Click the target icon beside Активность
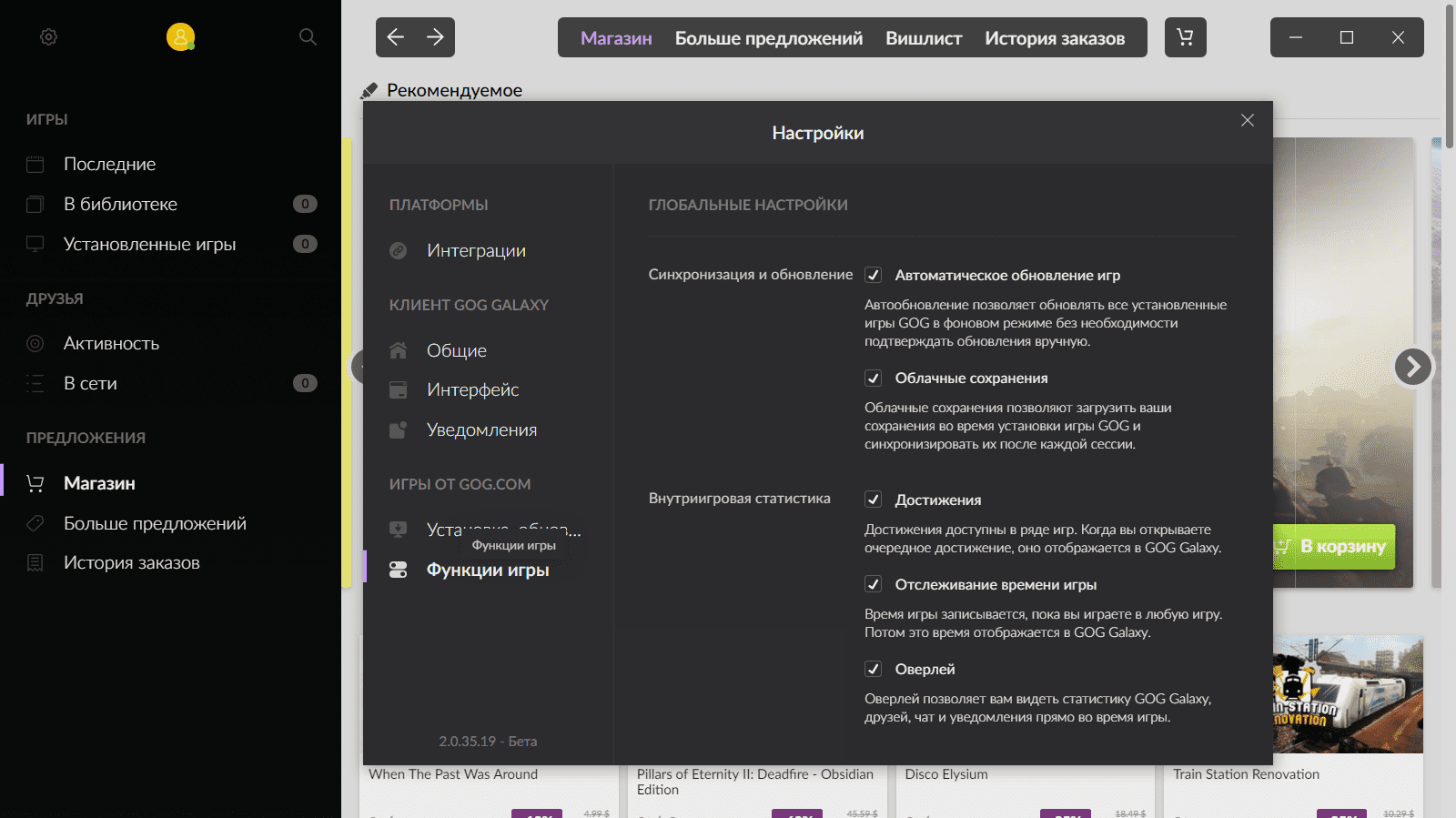 coord(35,344)
